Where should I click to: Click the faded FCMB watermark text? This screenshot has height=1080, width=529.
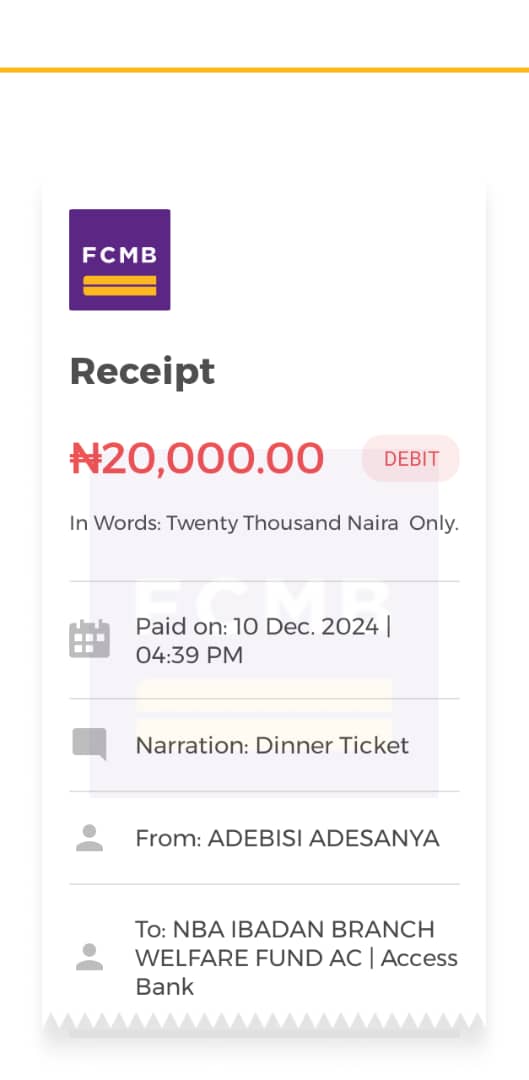[264, 602]
